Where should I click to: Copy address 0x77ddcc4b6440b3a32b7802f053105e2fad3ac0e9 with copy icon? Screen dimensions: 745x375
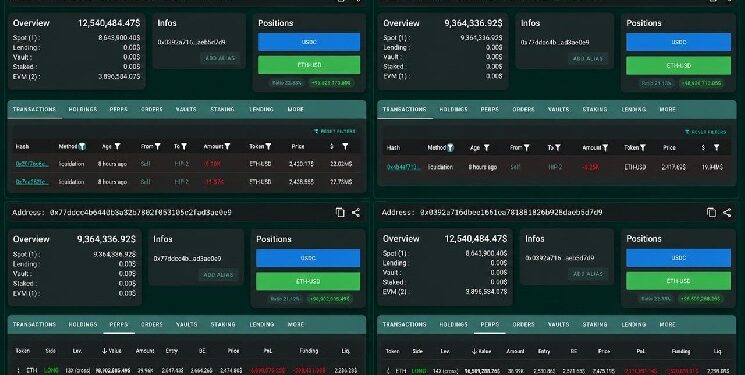coord(340,212)
